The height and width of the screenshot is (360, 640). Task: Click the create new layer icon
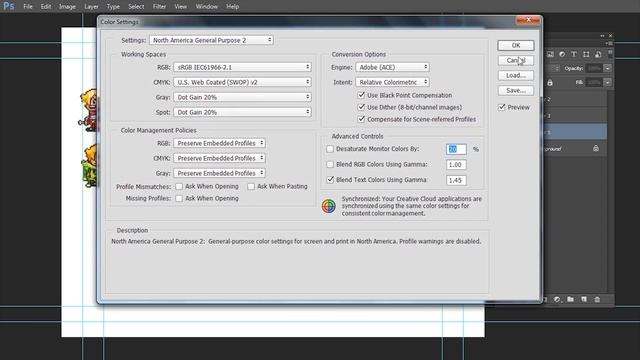coord(584,299)
